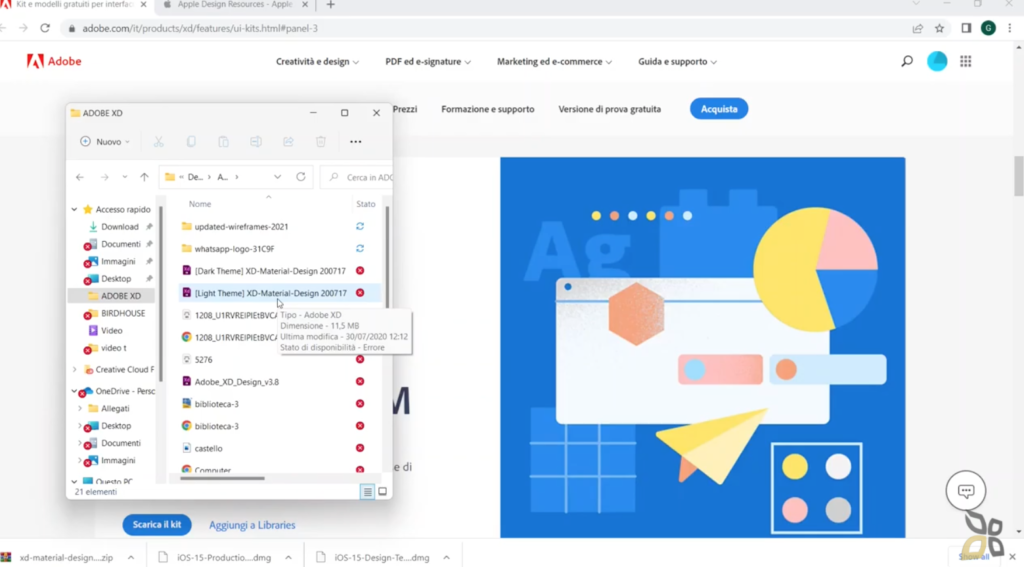Collapse the OneDrive tree node
This screenshot has width=1024, height=567.
(74, 391)
